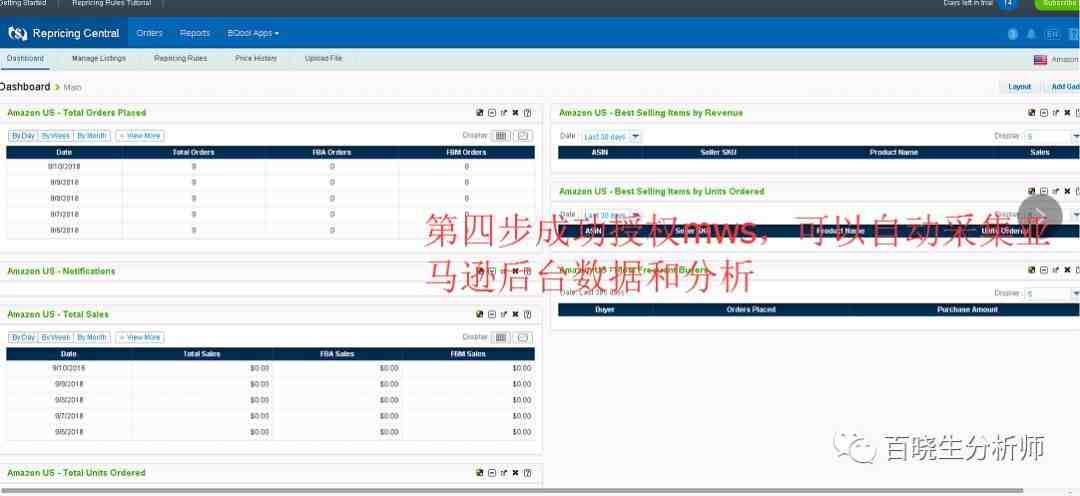Switch Total Orders Placed to chart view
This screenshot has width=1080, height=496.
523,136
